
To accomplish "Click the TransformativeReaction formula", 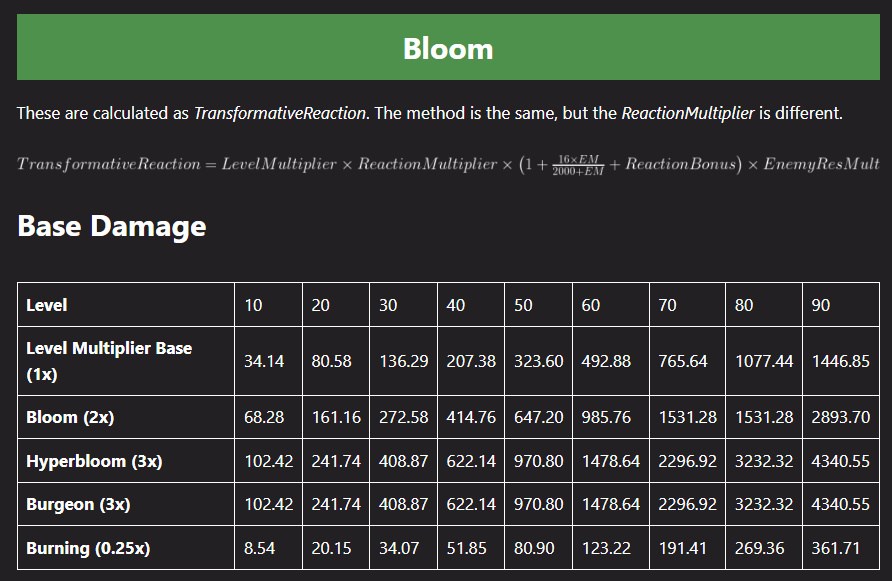I will (x=448, y=164).
